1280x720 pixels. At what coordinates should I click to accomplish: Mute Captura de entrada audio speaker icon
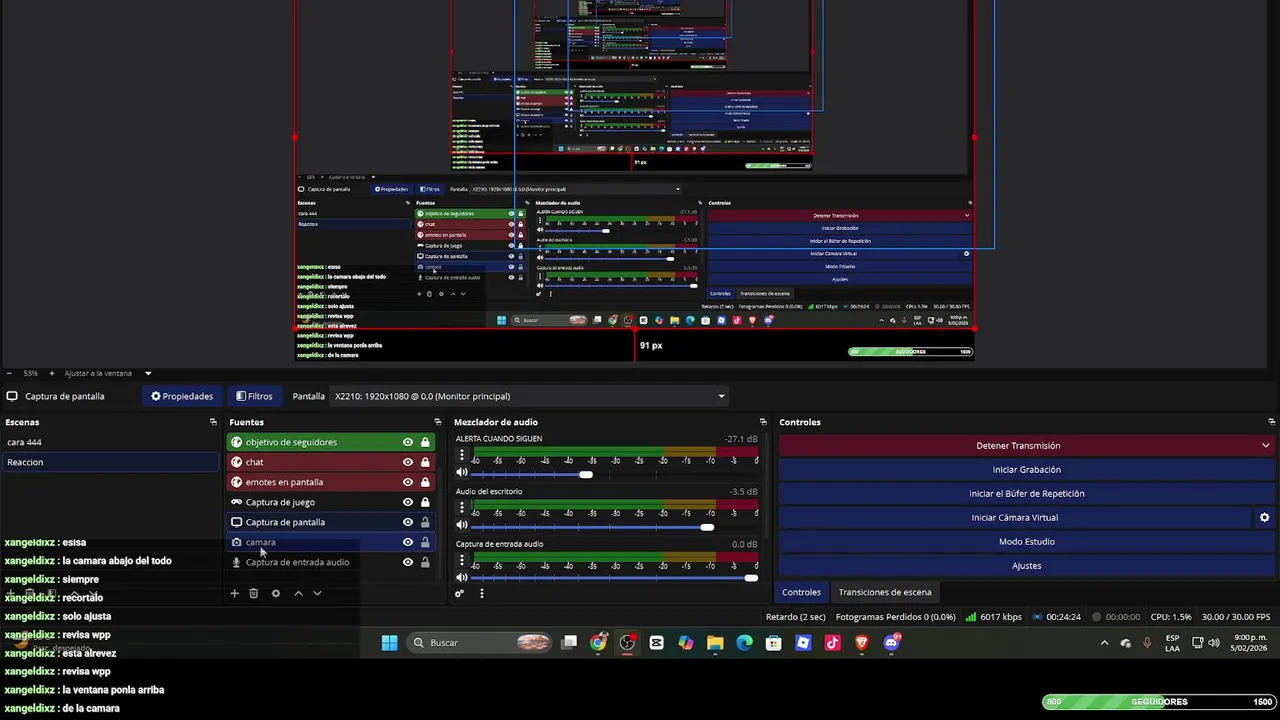click(462, 577)
